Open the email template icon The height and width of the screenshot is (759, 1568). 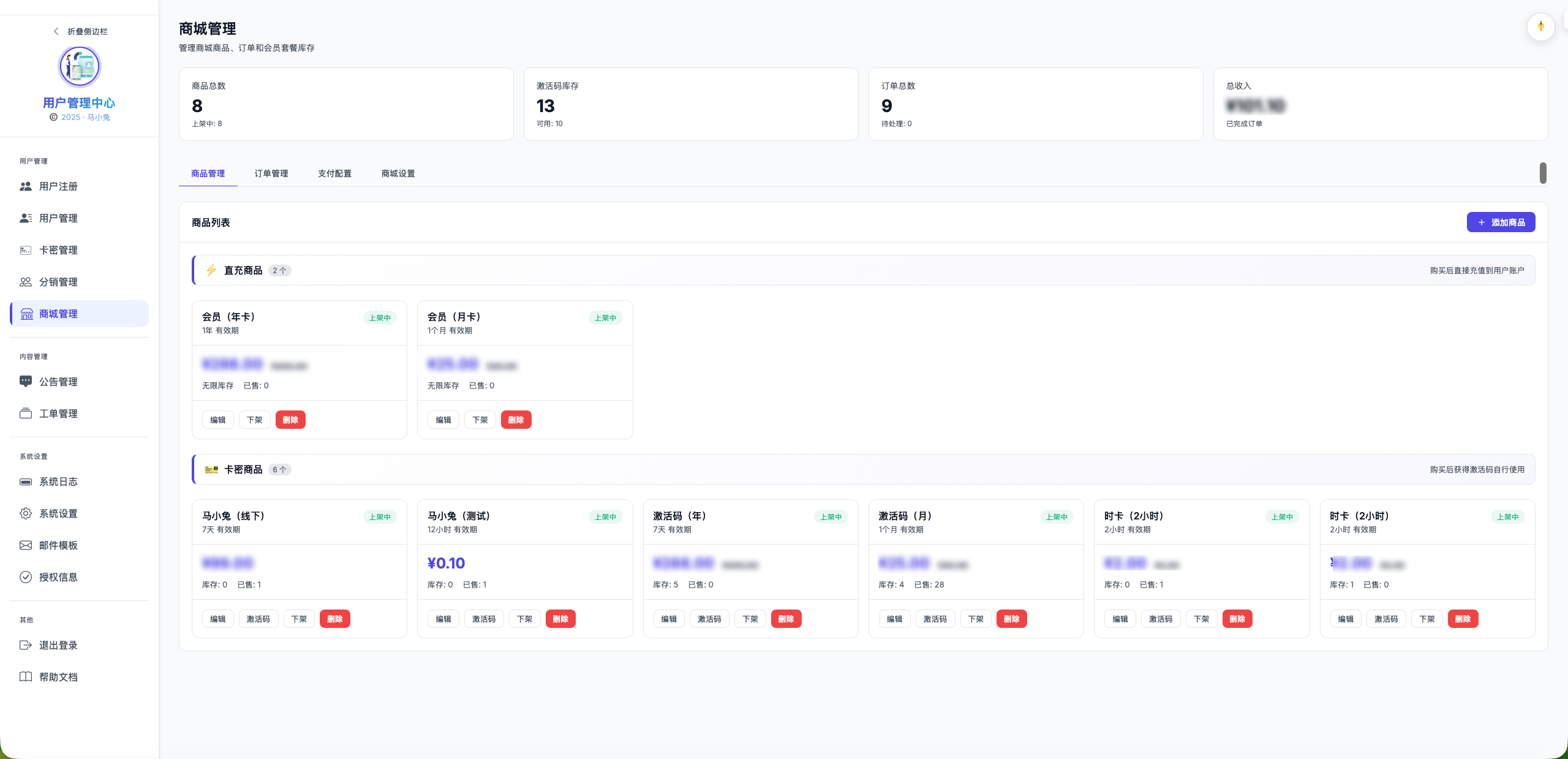[26, 545]
